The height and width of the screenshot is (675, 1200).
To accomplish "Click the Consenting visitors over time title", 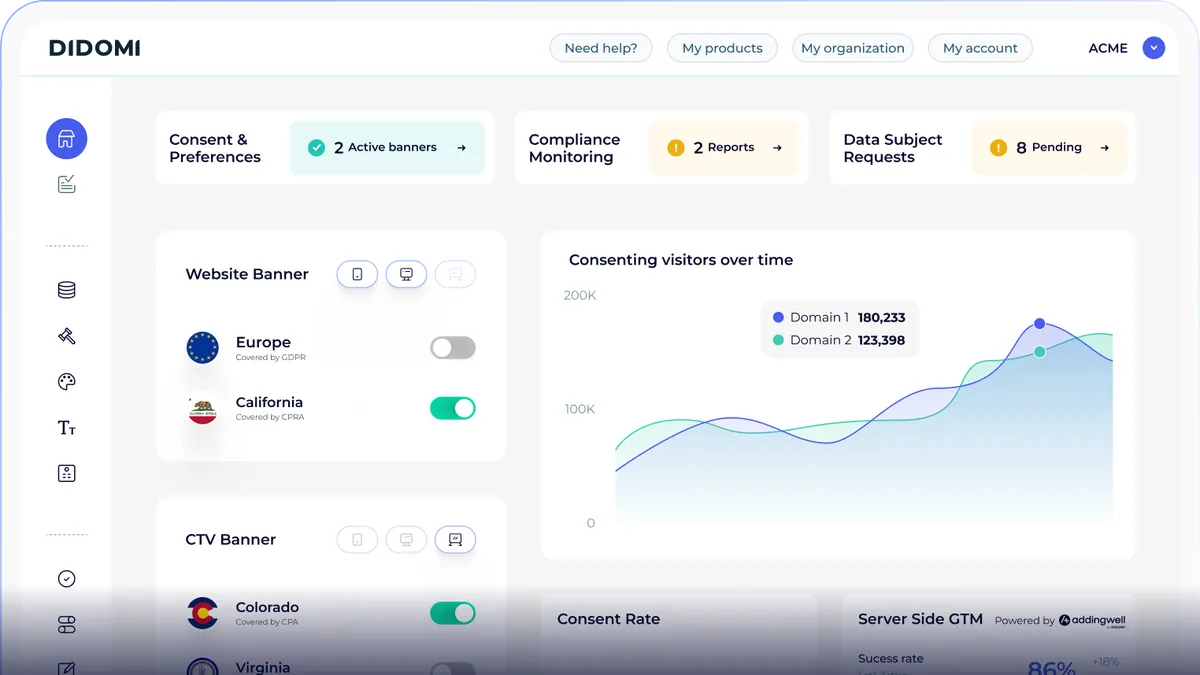I will (x=681, y=260).
